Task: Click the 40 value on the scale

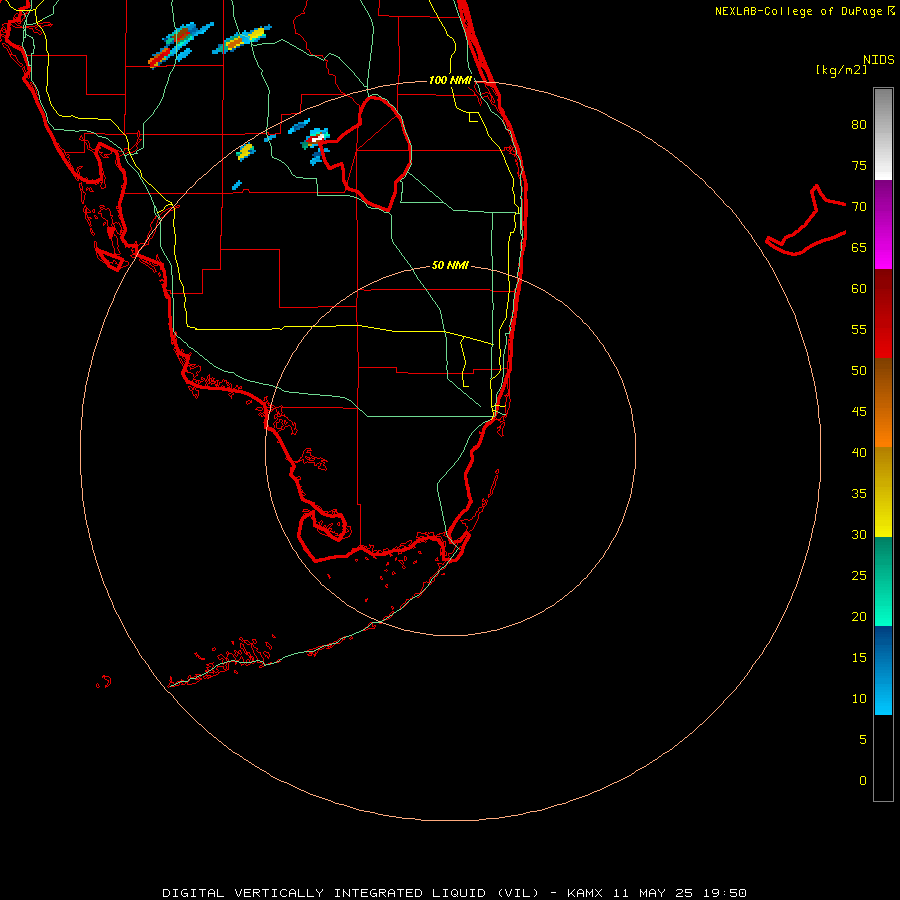Action: (x=859, y=453)
